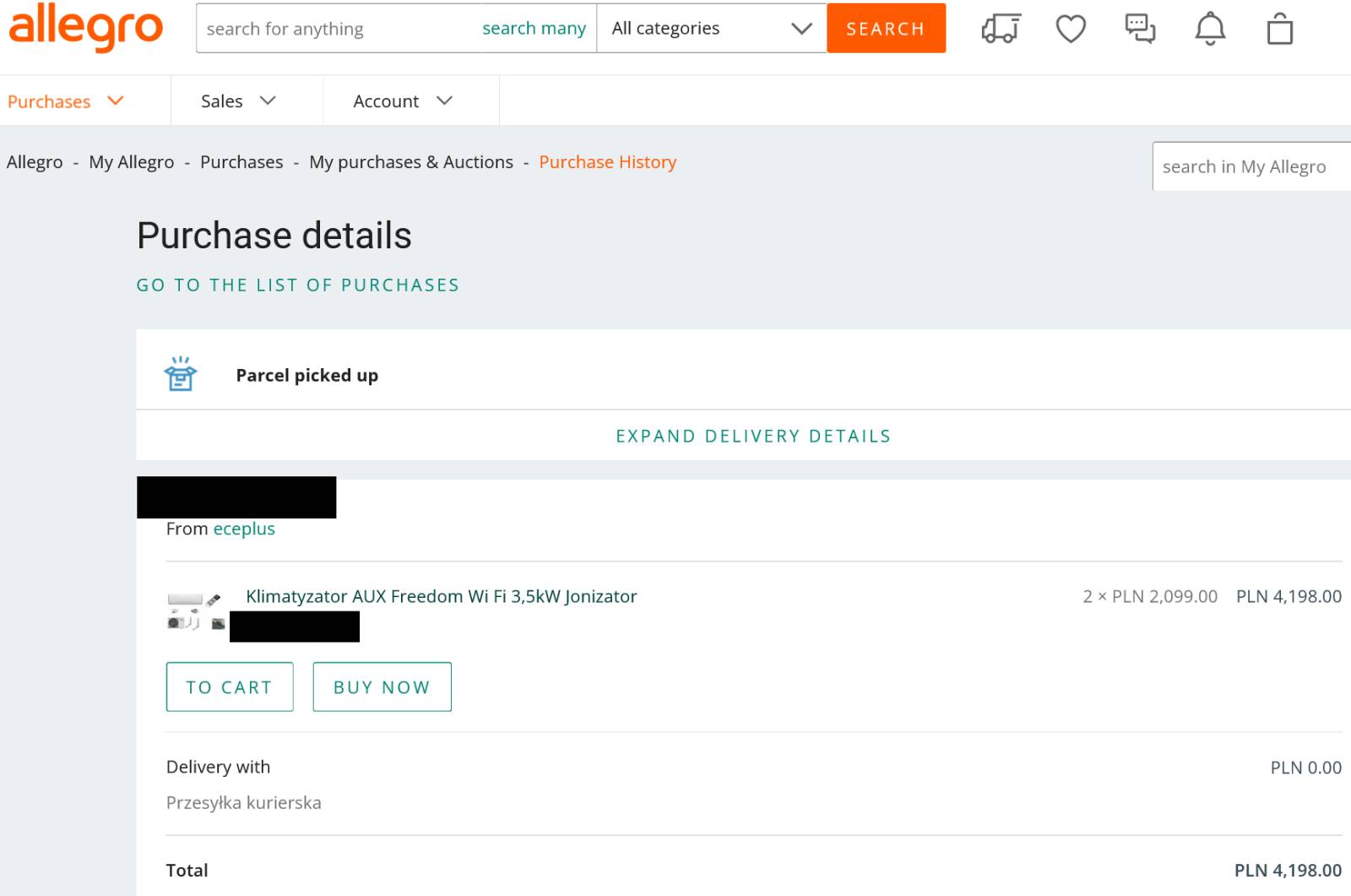Expand delivery details
The image size is (1351, 896).
pyautogui.click(x=753, y=437)
